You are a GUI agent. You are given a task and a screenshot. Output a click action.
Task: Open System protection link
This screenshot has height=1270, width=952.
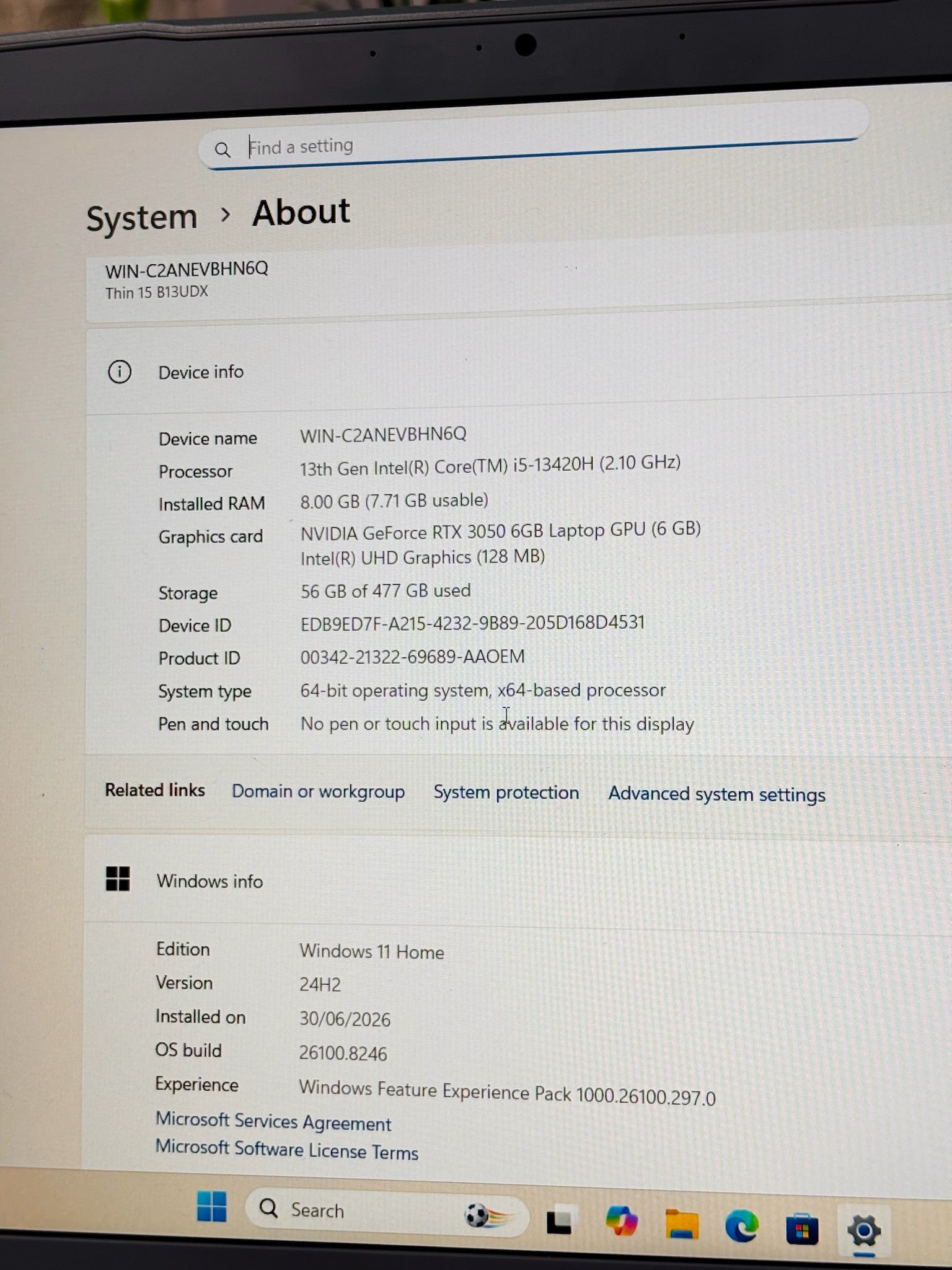coord(506,793)
